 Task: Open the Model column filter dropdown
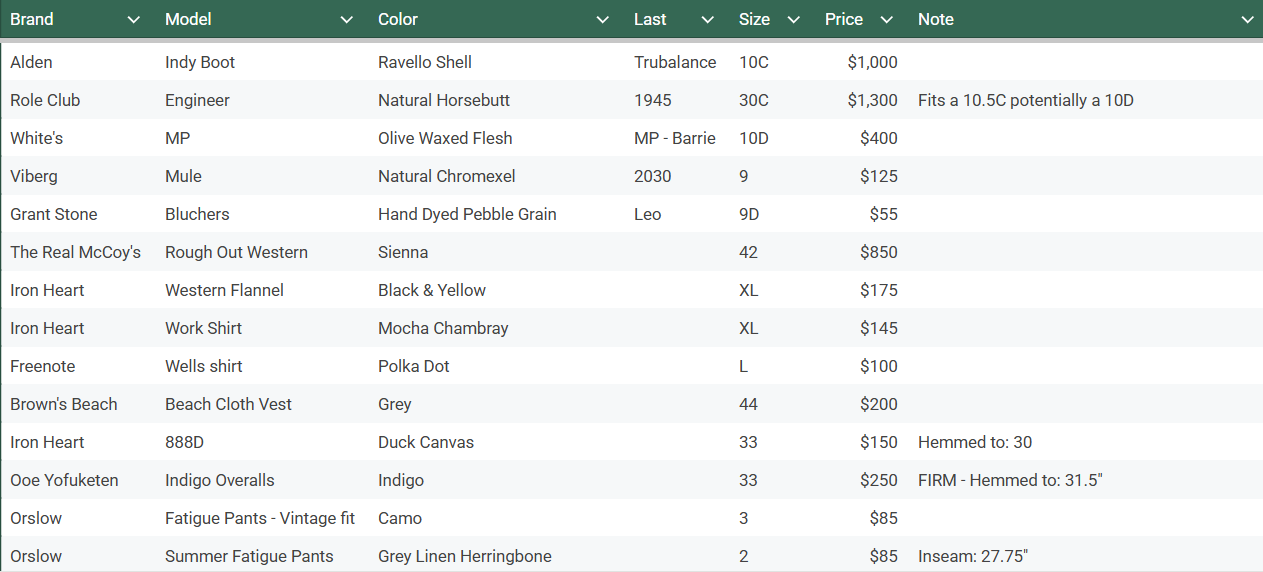point(347,20)
